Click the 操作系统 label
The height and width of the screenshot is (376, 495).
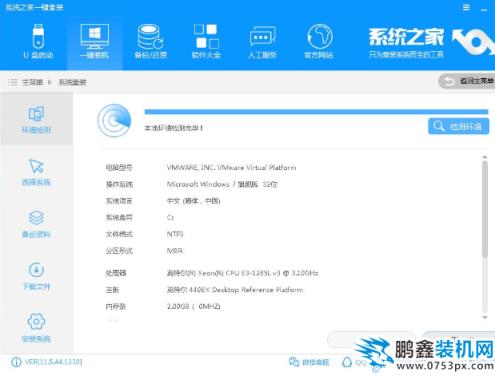[x=119, y=184]
